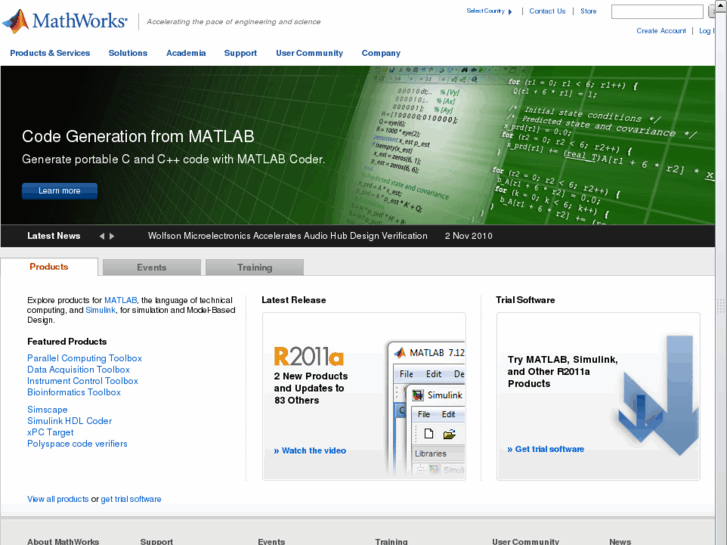Show next Latest News item arrow
Viewport: 727px width, 545px height.
[x=112, y=236]
